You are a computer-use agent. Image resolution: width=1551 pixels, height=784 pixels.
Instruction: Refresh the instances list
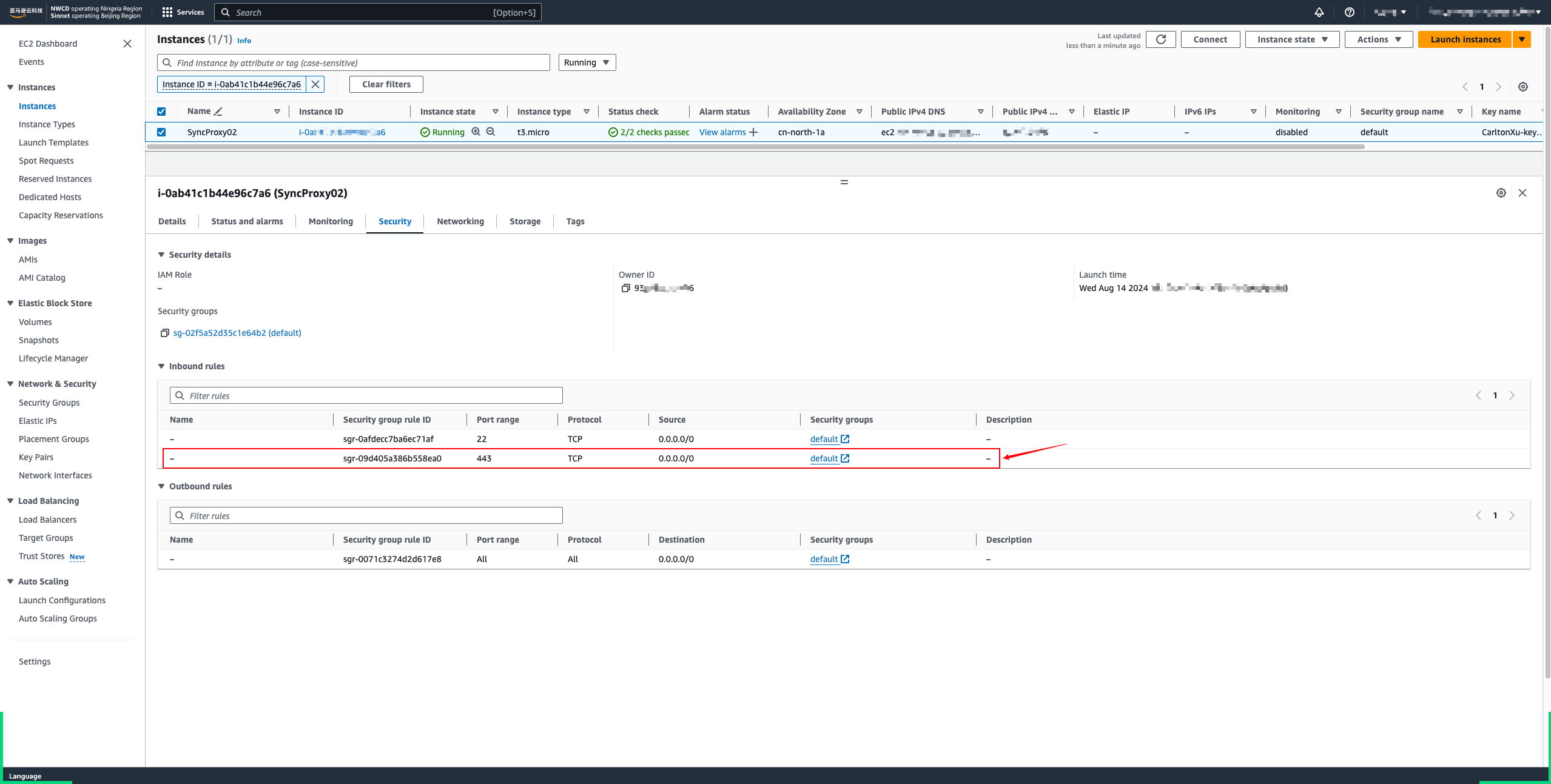point(1160,39)
